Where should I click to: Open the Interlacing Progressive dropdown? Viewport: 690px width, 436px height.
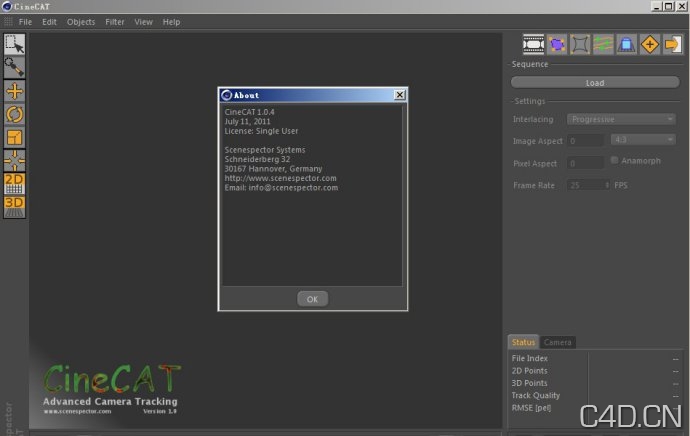621,119
